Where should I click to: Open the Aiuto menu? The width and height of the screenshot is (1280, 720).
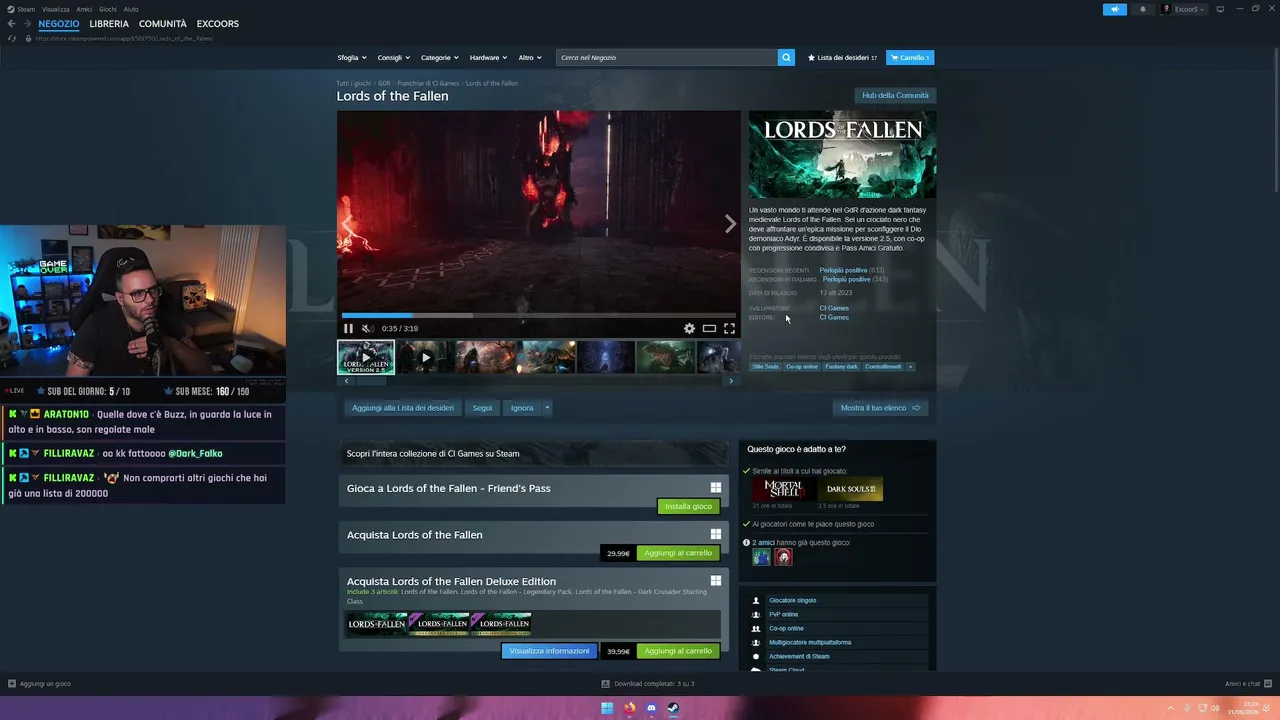(131, 9)
